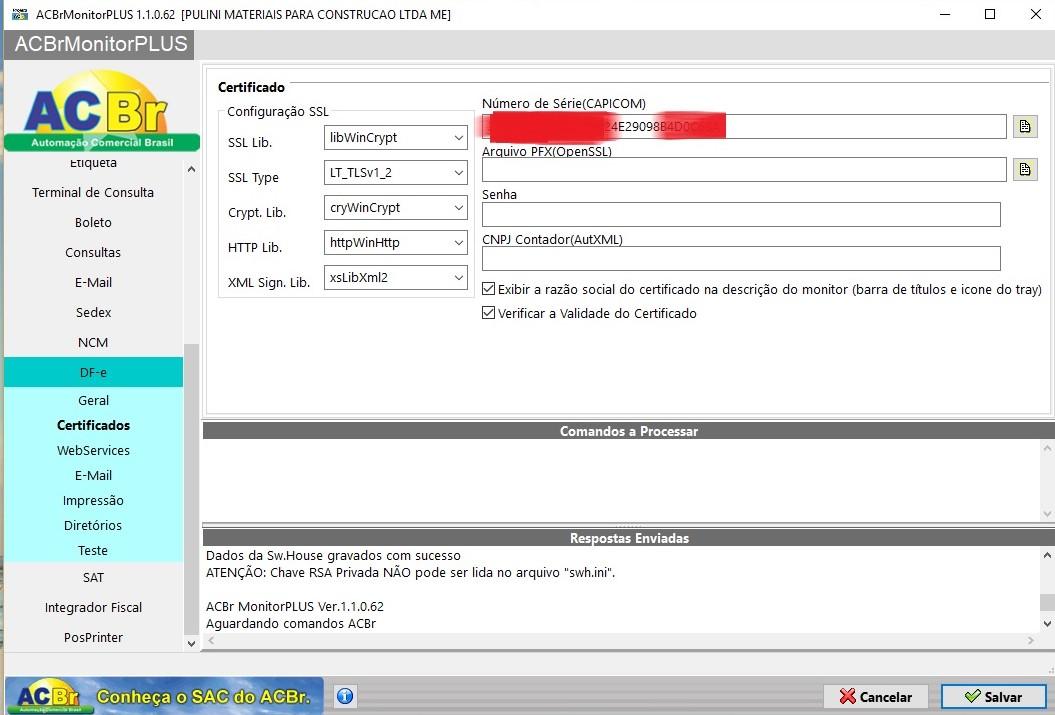Click the app icon in the title bar

[x=20, y=14]
